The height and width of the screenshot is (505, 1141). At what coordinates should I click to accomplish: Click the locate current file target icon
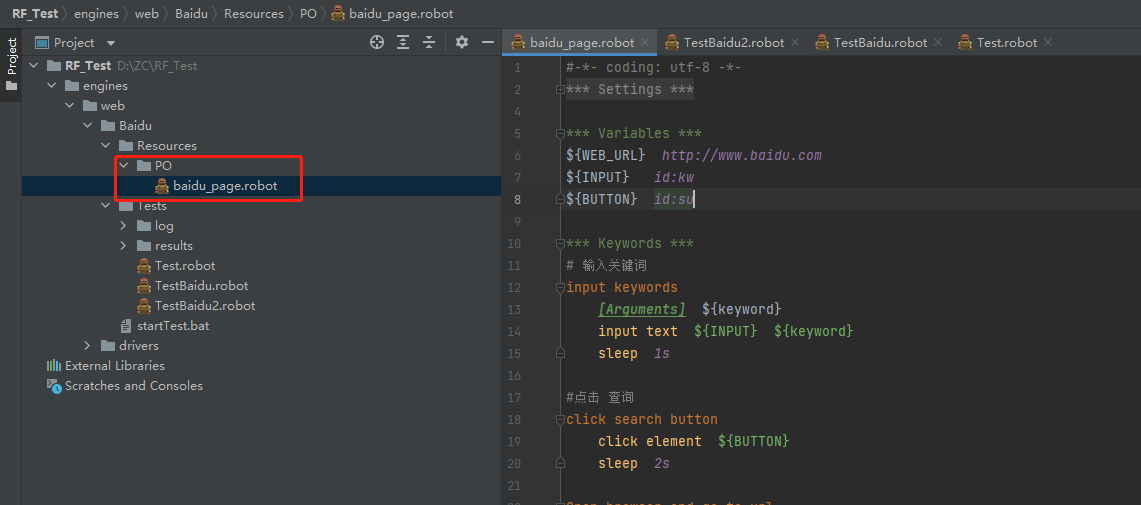tap(377, 42)
